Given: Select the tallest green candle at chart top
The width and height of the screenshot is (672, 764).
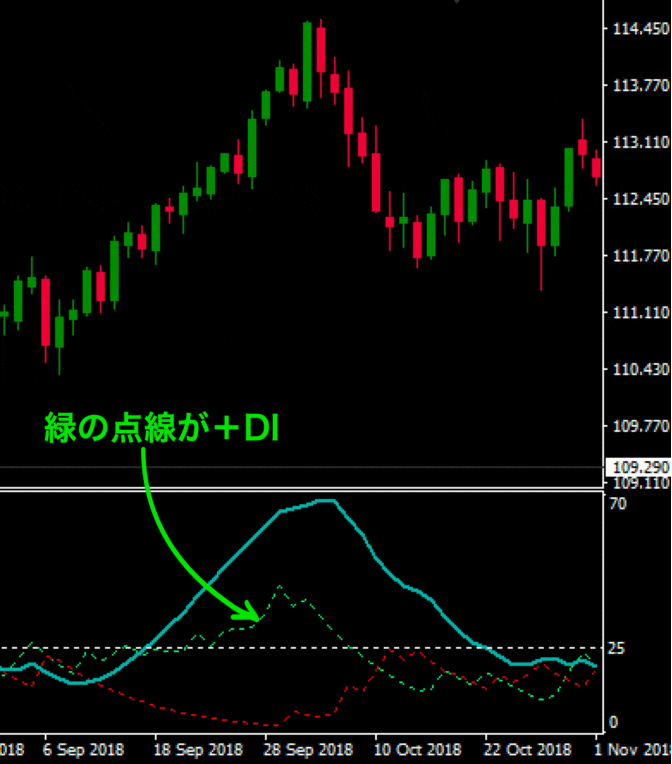Looking at the screenshot, I should (308, 60).
